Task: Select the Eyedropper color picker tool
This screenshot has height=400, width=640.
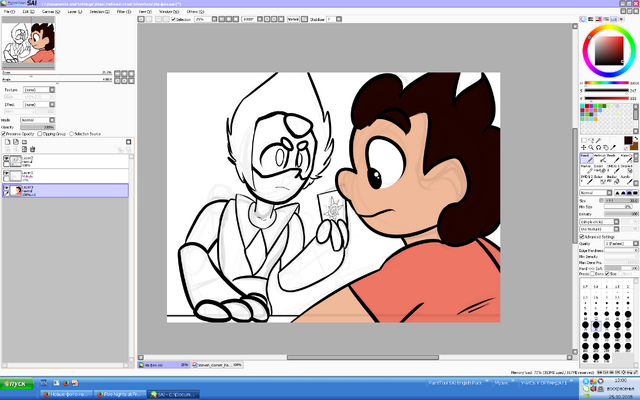Action: (613, 147)
